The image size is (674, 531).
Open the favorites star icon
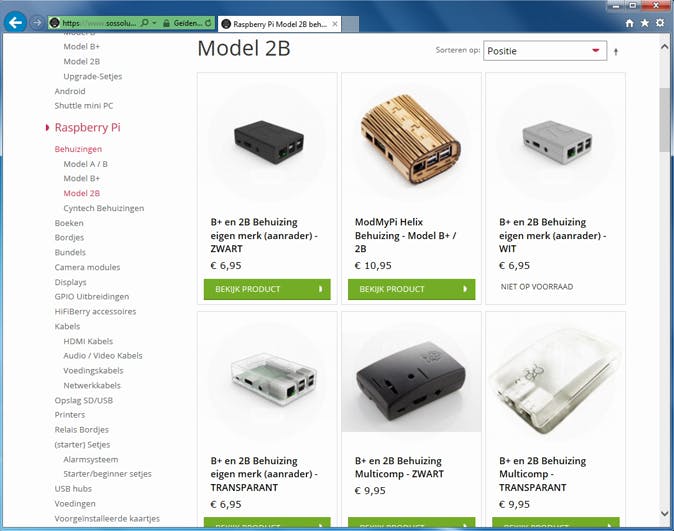[645, 23]
